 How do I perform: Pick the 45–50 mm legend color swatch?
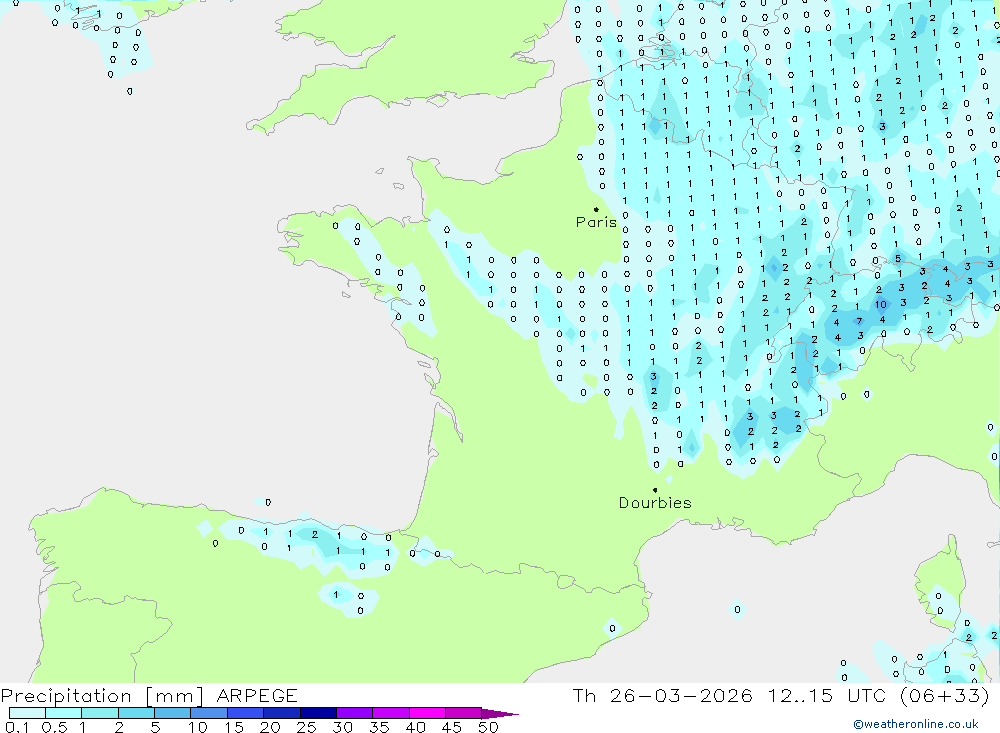(x=463, y=713)
